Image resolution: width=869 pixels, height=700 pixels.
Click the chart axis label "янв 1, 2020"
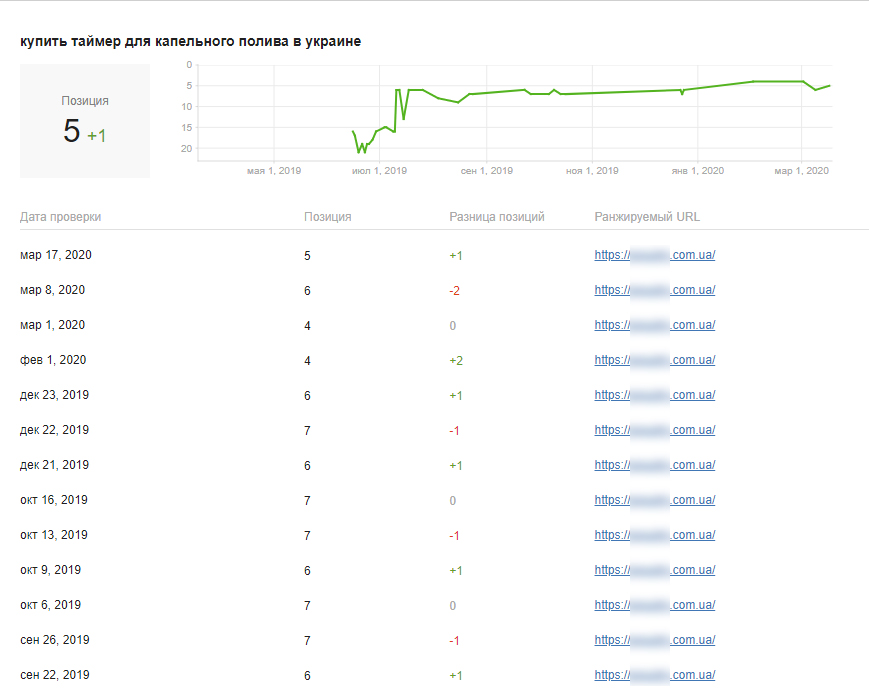click(x=697, y=171)
